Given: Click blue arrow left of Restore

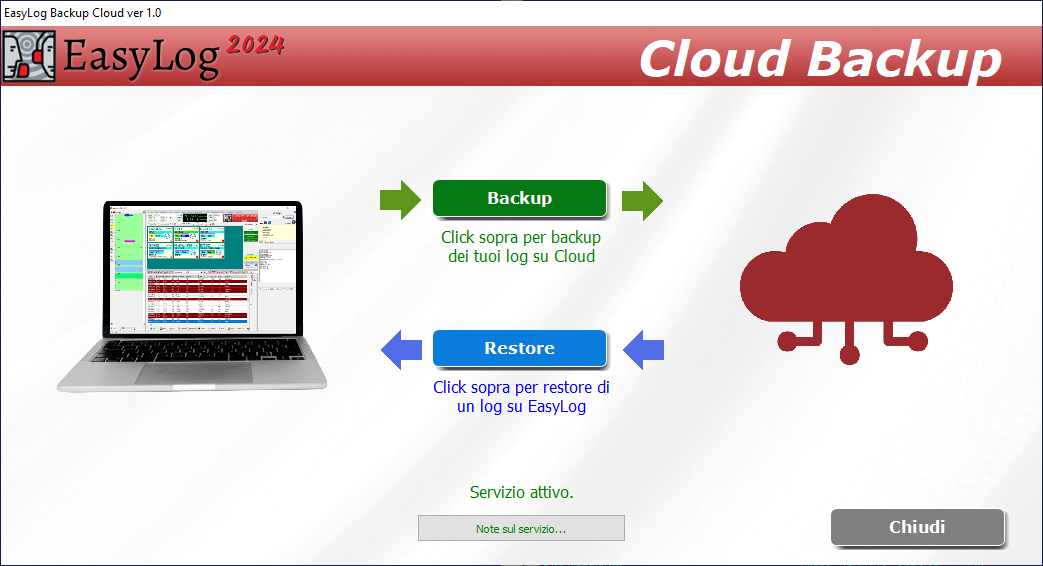Looking at the screenshot, I should pos(401,350).
